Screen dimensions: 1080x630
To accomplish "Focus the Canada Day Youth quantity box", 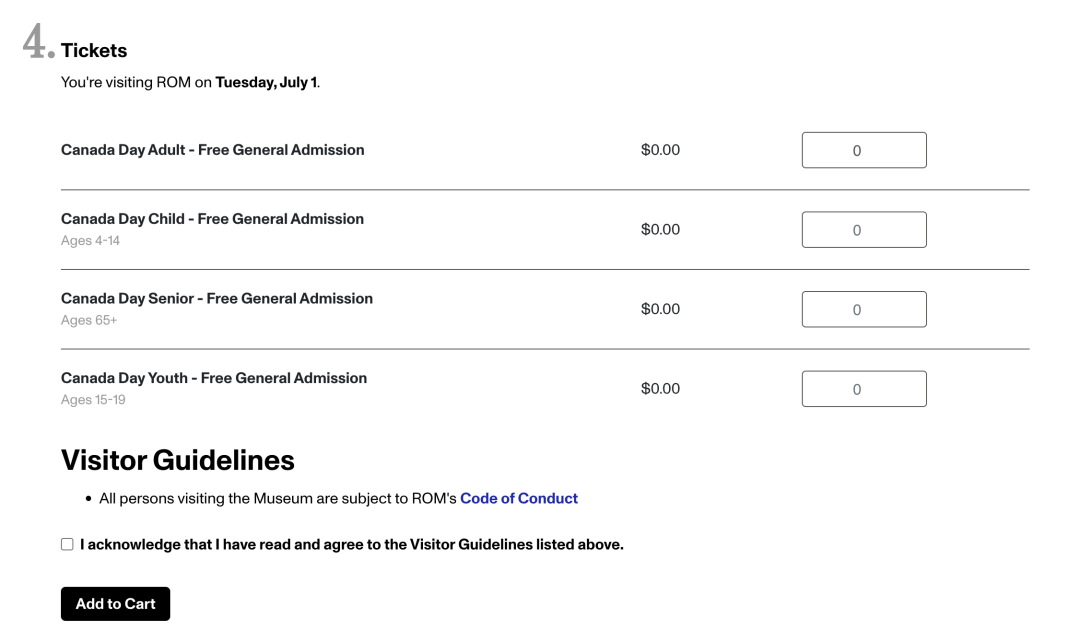I will [864, 389].
